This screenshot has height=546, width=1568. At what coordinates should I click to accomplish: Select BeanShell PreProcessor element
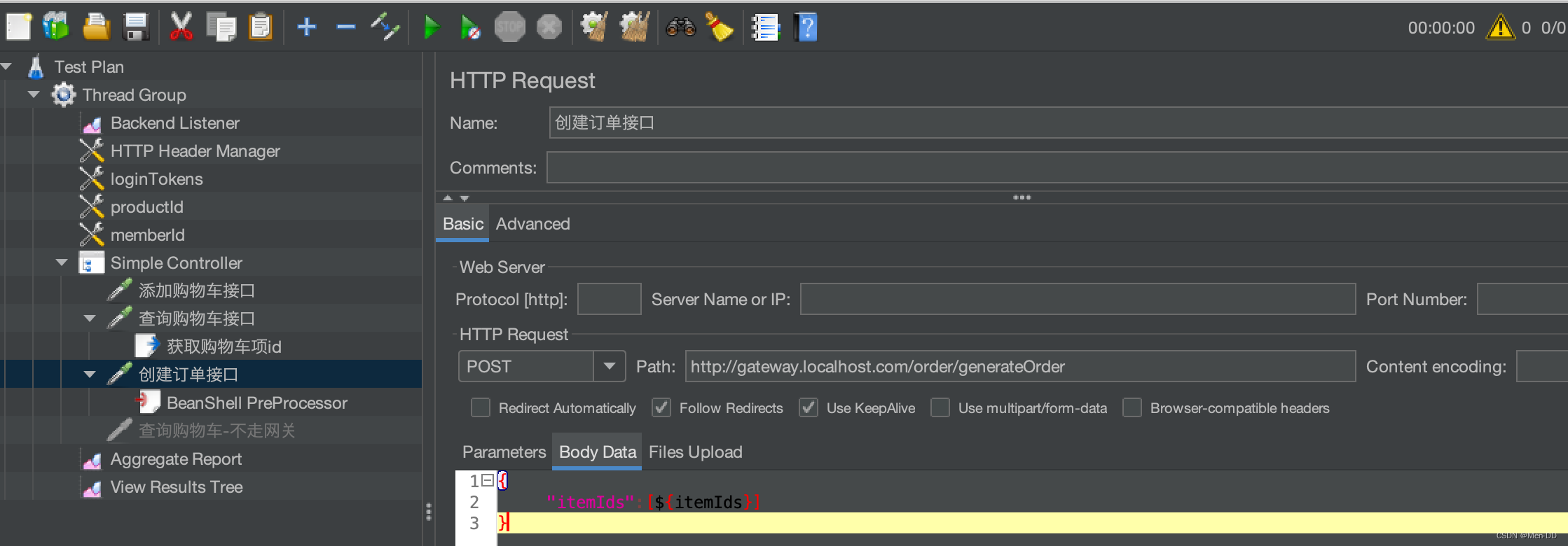256,402
